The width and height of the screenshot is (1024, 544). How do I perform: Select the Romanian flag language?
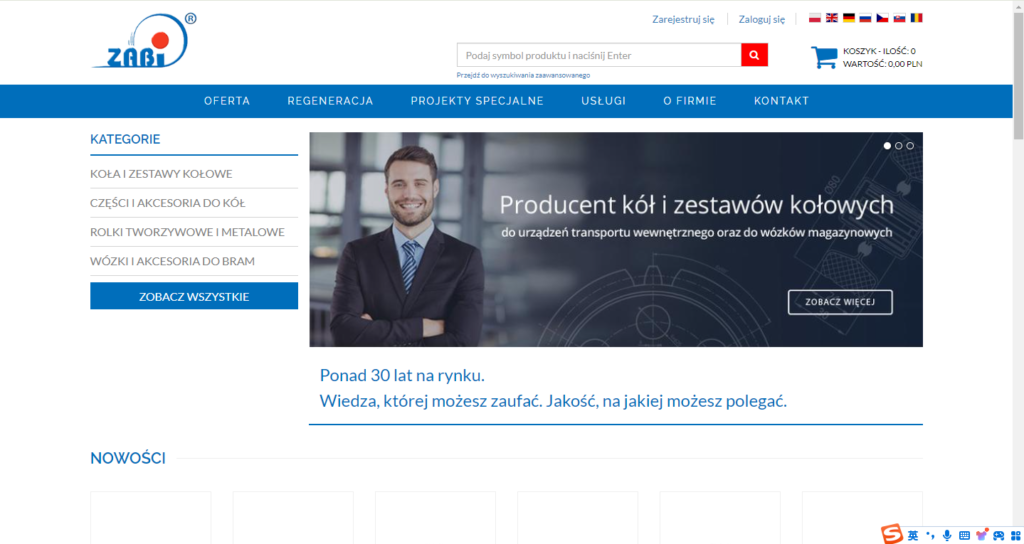916,18
